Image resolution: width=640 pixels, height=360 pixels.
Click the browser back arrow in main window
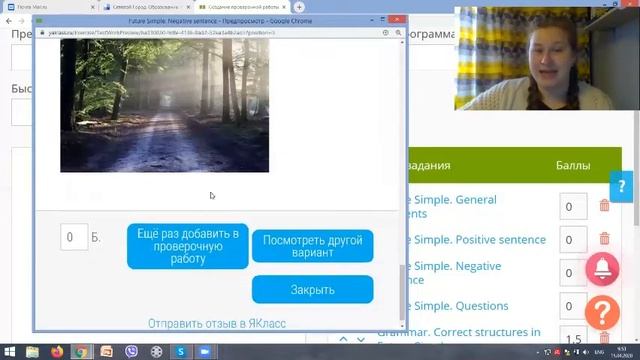point(9,21)
